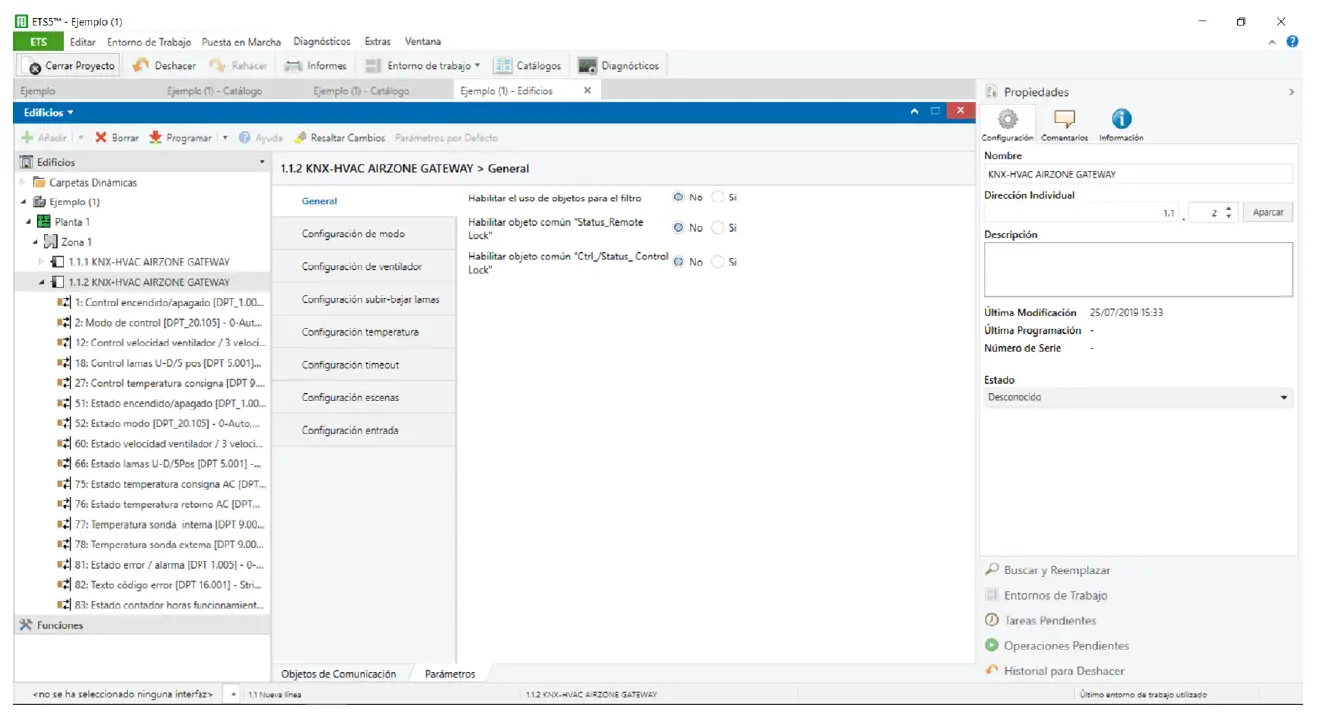1318x719 pixels.
Task: Open the Configuración escenas page
Action: click(x=363, y=397)
